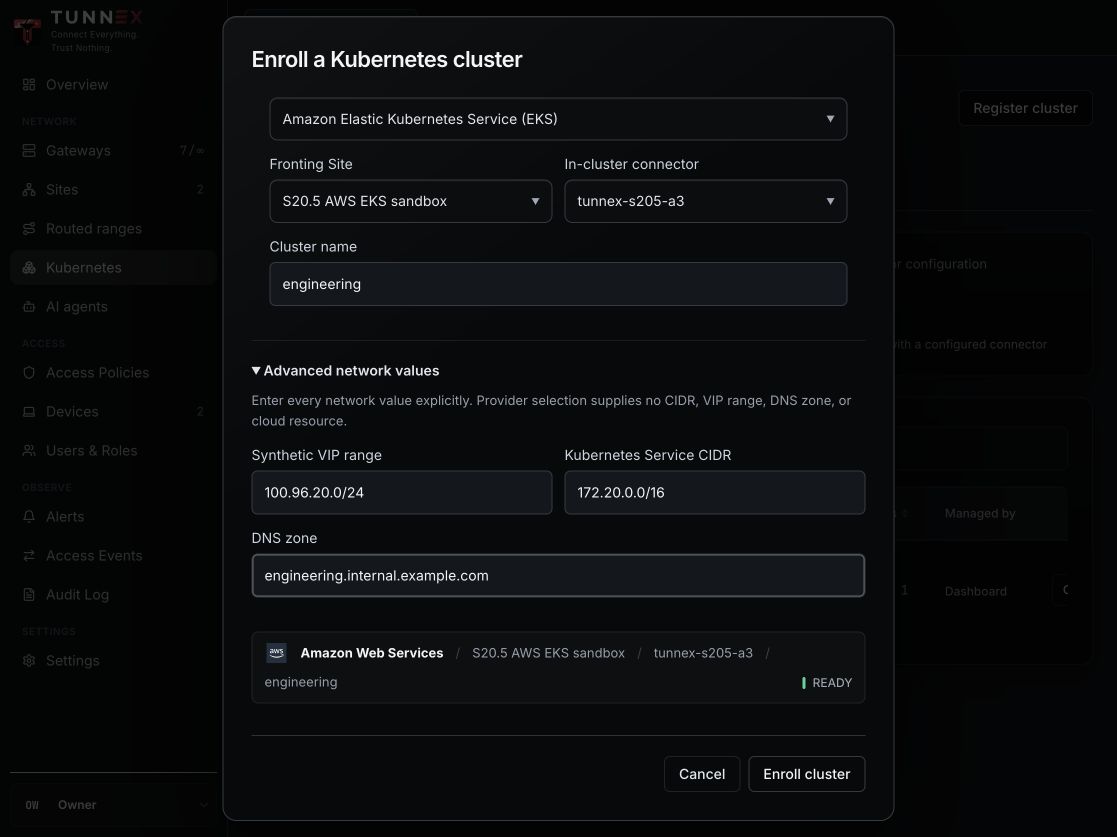Viewport: 1117px width, 837px height.
Task: Click the Access Policies shield icon
Action: pos(28,373)
